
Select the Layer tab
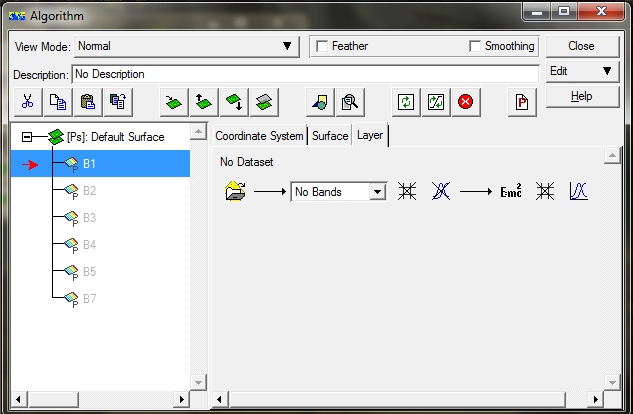point(370,135)
